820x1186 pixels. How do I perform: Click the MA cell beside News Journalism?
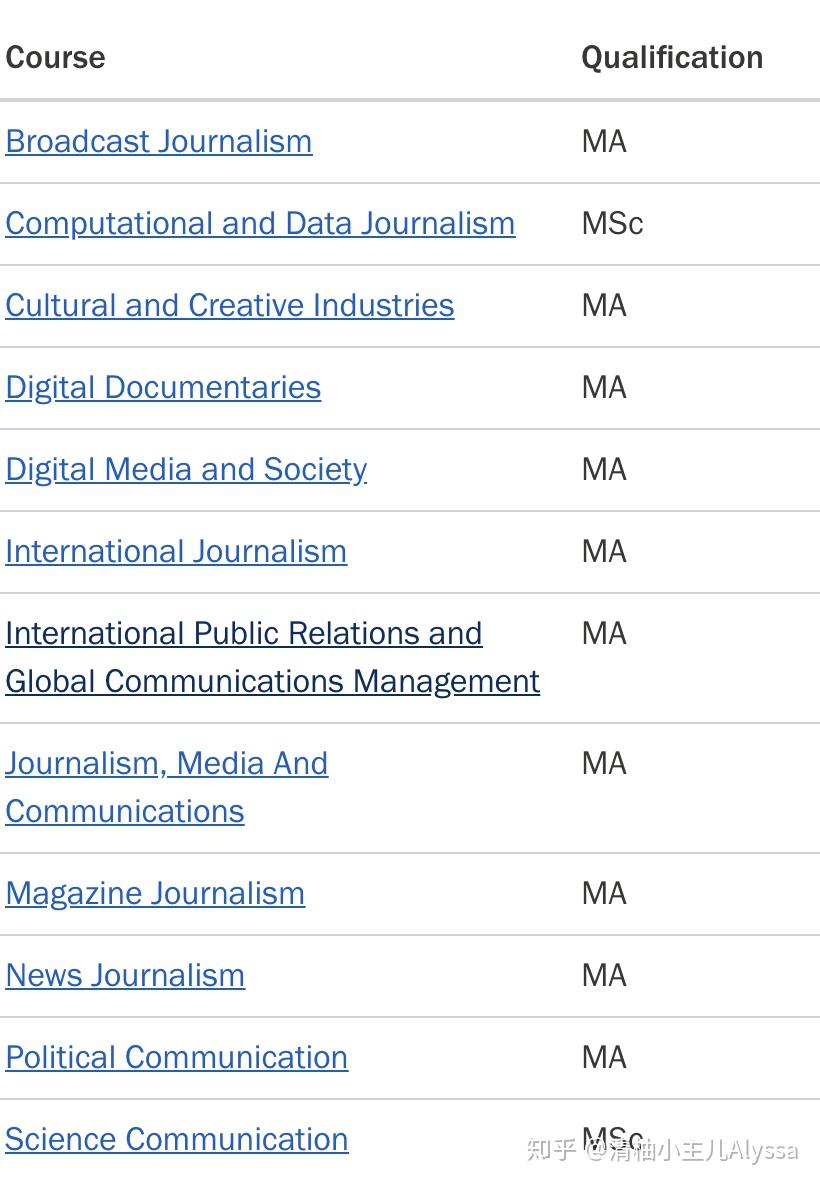pyautogui.click(x=604, y=976)
